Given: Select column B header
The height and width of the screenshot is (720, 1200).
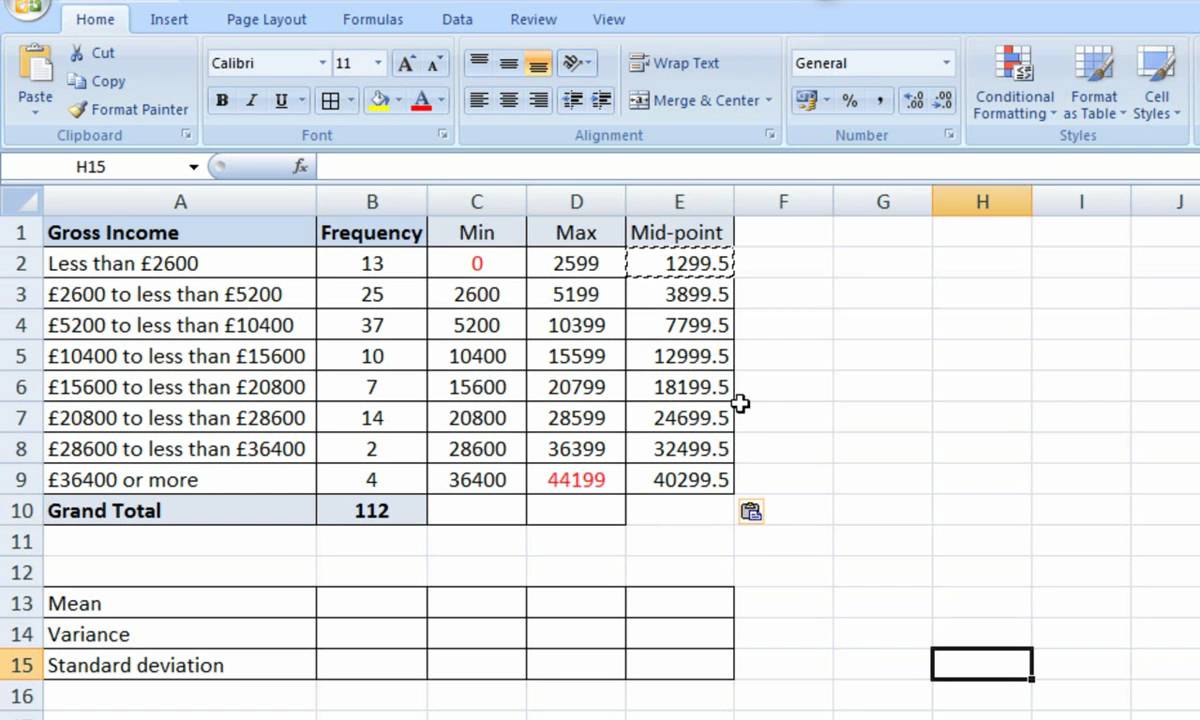Looking at the screenshot, I should (x=372, y=201).
